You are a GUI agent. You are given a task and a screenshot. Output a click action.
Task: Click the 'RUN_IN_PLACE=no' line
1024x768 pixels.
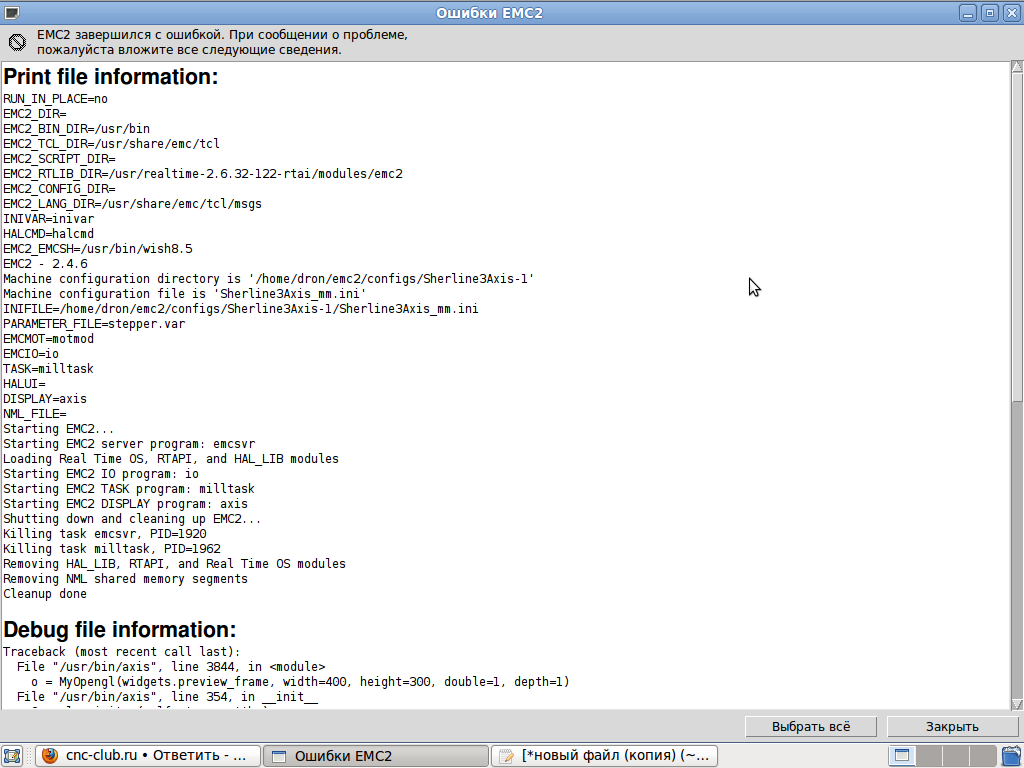[x=56, y=99]
